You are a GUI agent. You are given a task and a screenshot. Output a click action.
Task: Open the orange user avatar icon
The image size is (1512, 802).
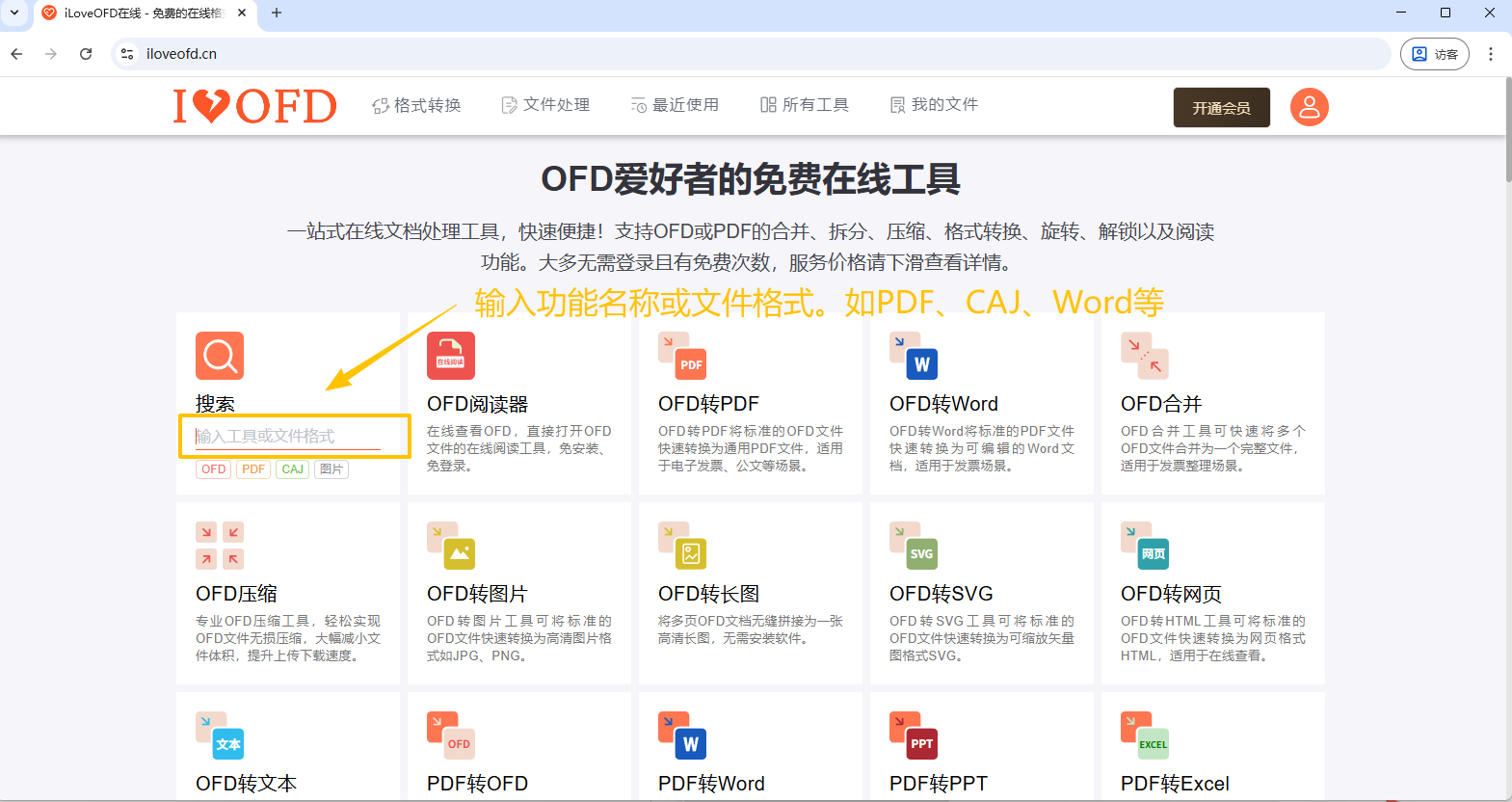pyautogui.click(x=1310, y=107)
